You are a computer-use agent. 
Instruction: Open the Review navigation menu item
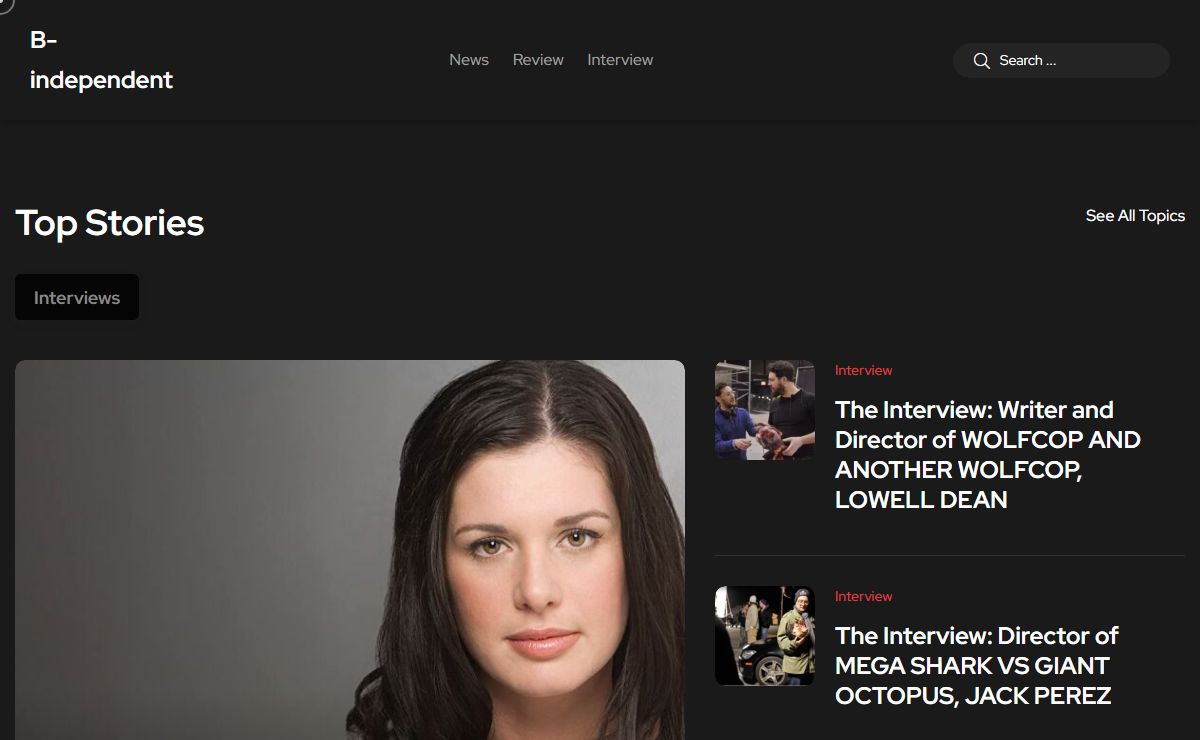click(x=538, y=60)
